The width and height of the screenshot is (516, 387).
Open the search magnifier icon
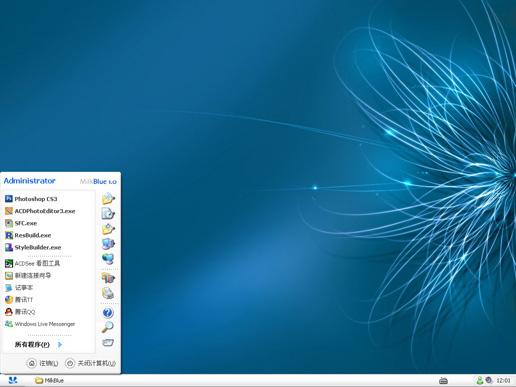pos(108,327)
